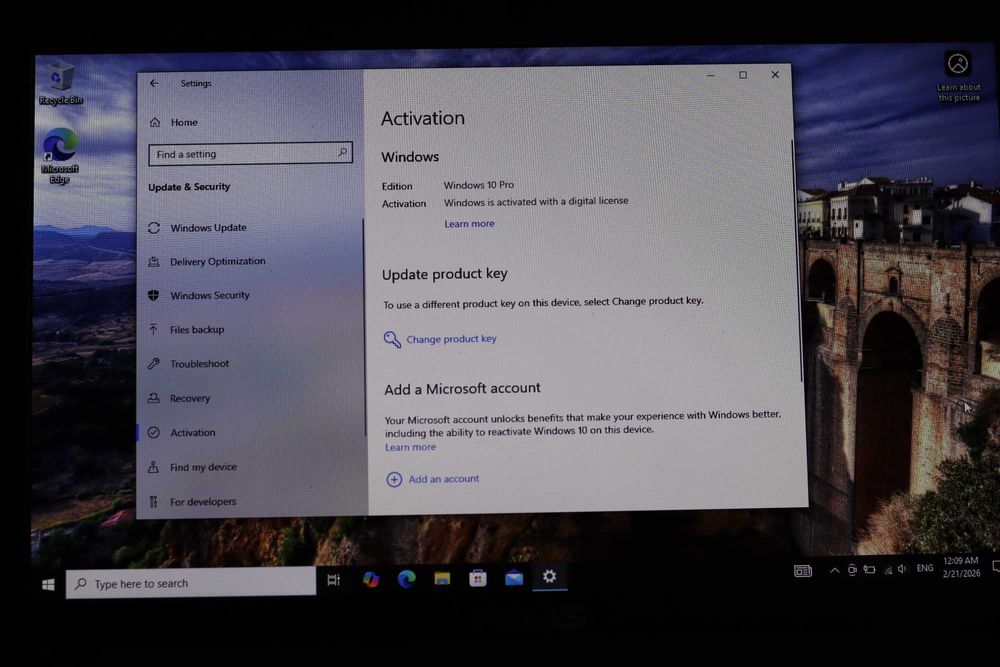Open Microsoft Store from the taskbar

pos(478,578)
